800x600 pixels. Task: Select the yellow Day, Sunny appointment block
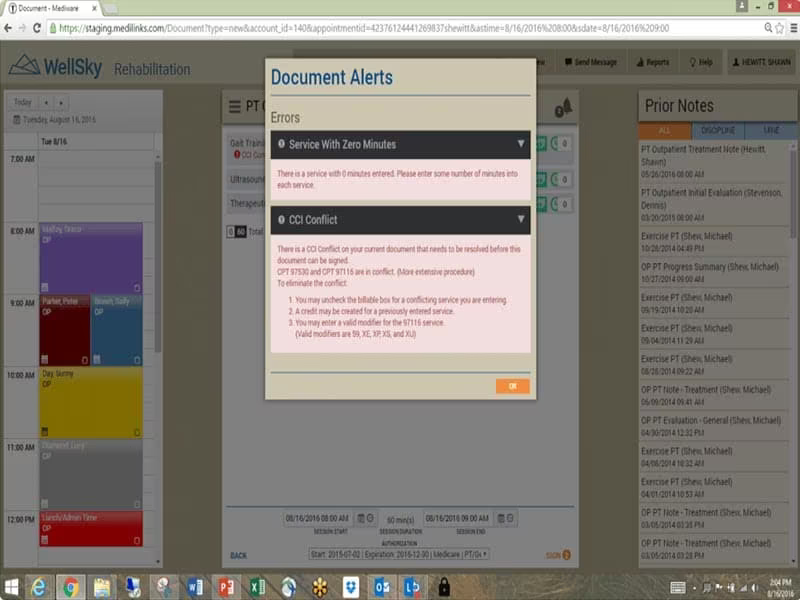pos(91,403)
